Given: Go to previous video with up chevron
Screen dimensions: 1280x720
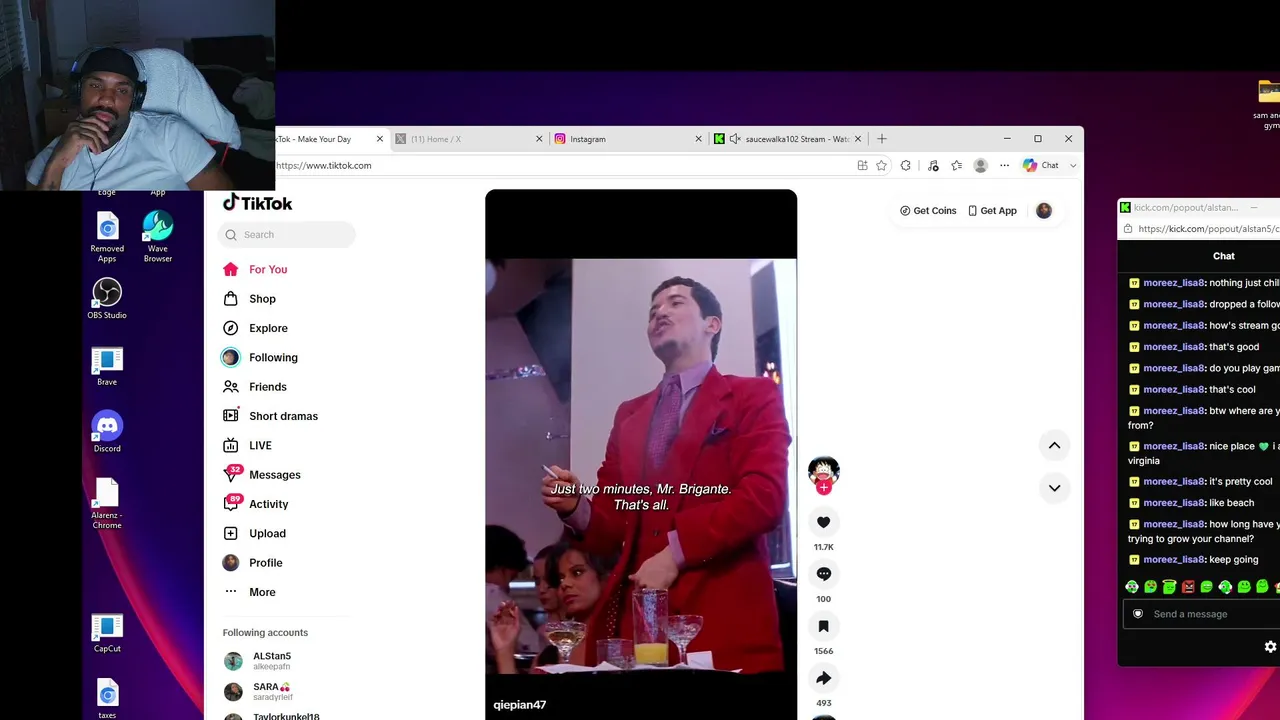Looking at the screenshot, I should pos(1054,445).
